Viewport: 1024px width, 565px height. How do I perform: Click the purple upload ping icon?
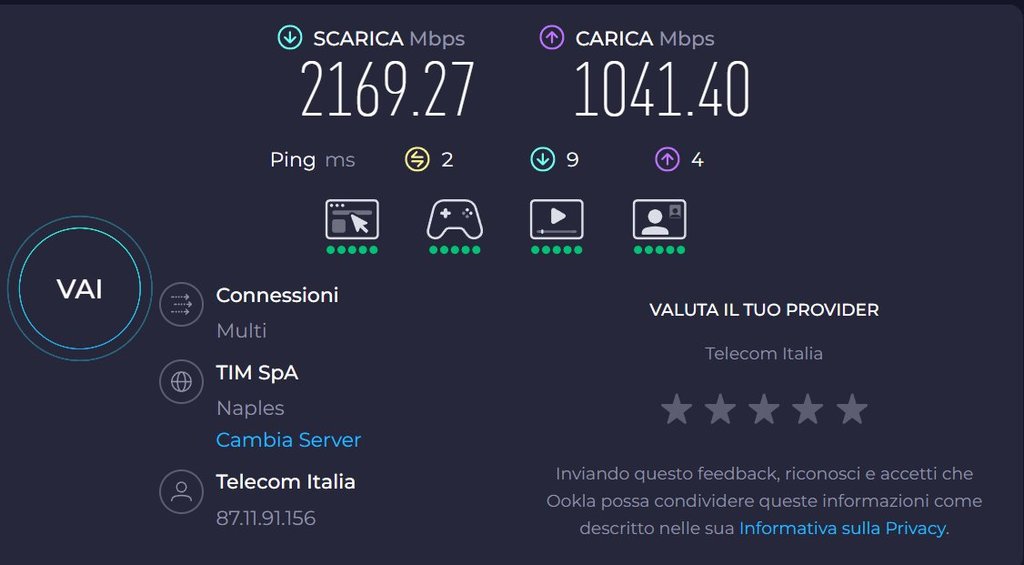667,159
